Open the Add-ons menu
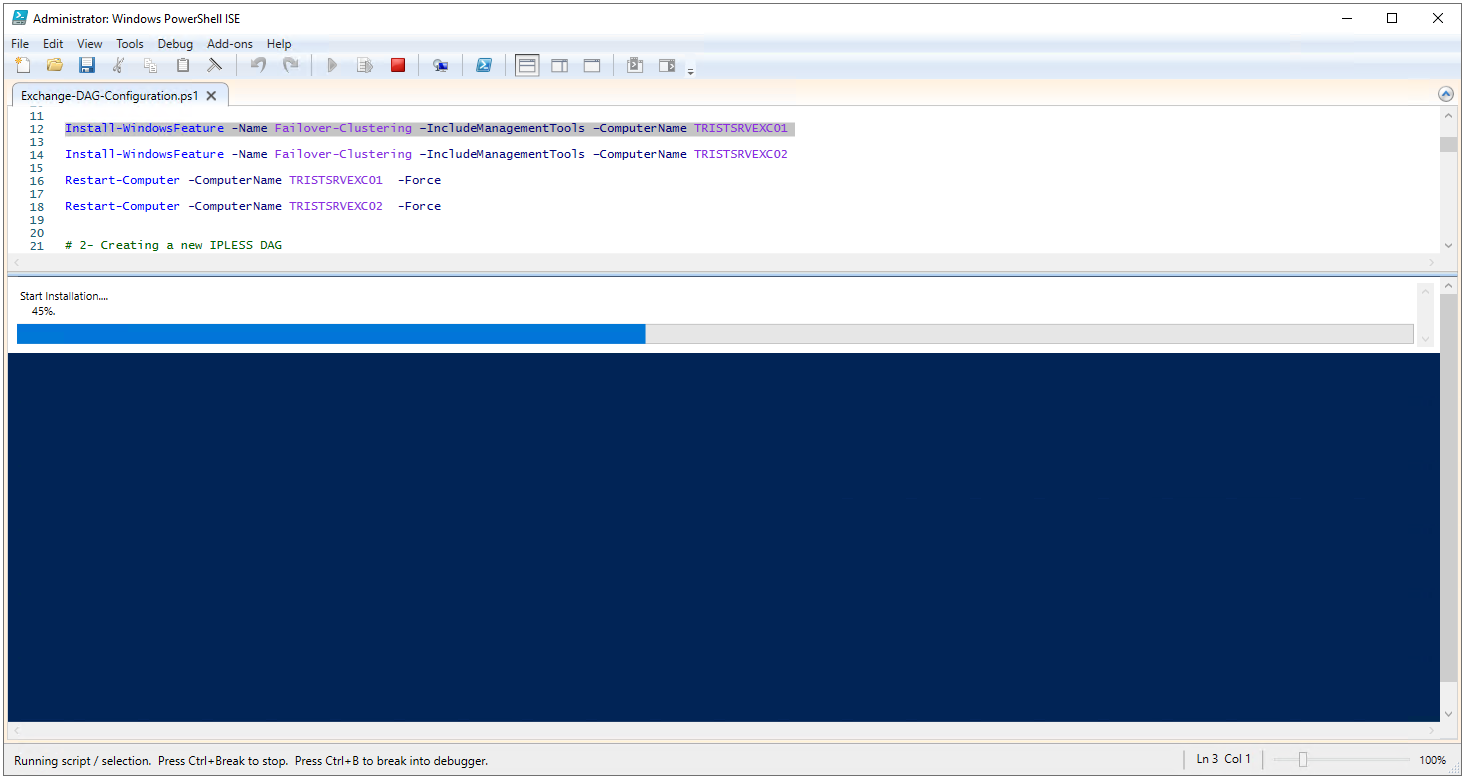Image resolution: width=1463 pixels, height=777 pixels. click(230, 44)
